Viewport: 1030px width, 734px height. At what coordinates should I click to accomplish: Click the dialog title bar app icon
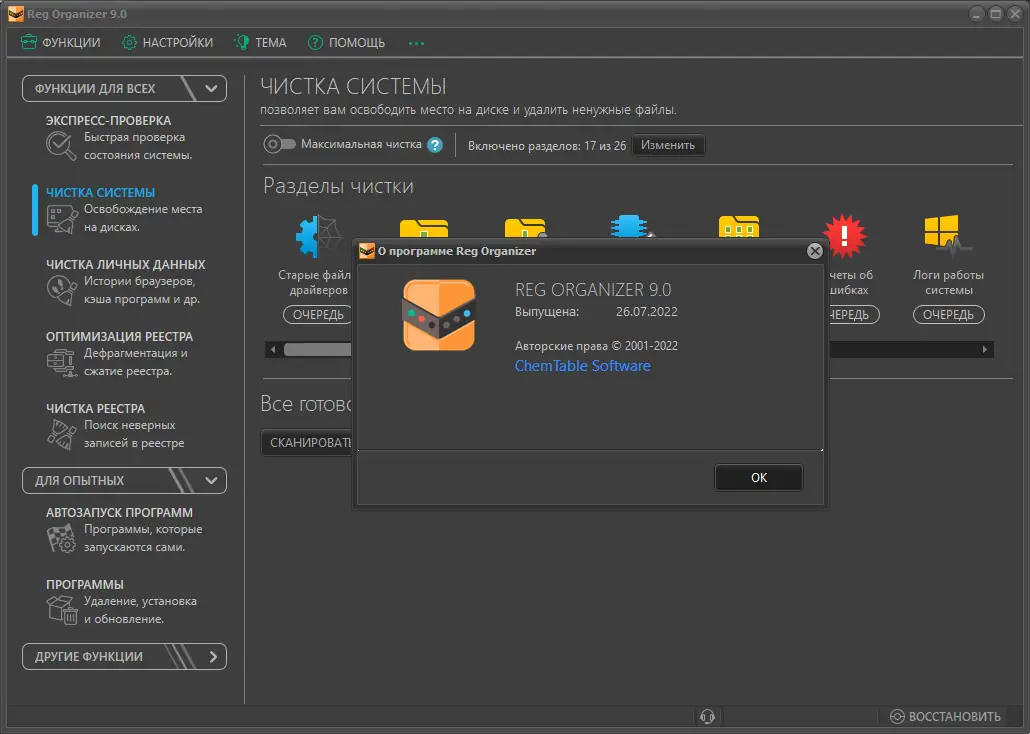pos(367,251)
